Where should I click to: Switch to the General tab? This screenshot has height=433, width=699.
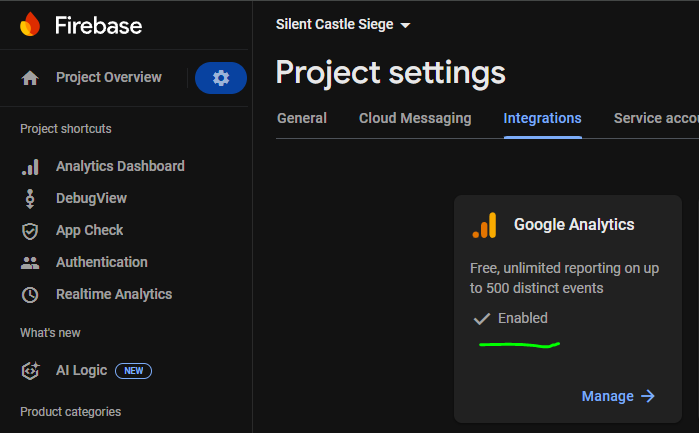[302, 118]
